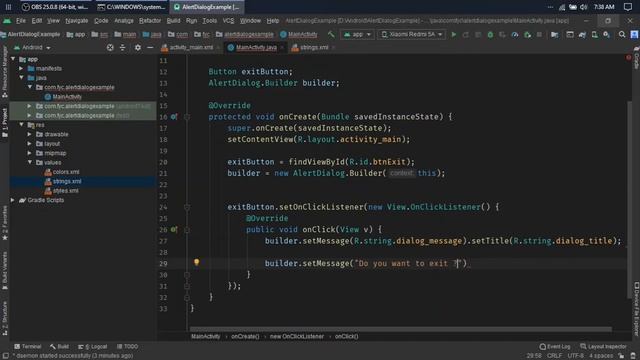The height and width of the screenshot is (360, 640).
Task: Open the VCS menu
Action: click(228, 21)
